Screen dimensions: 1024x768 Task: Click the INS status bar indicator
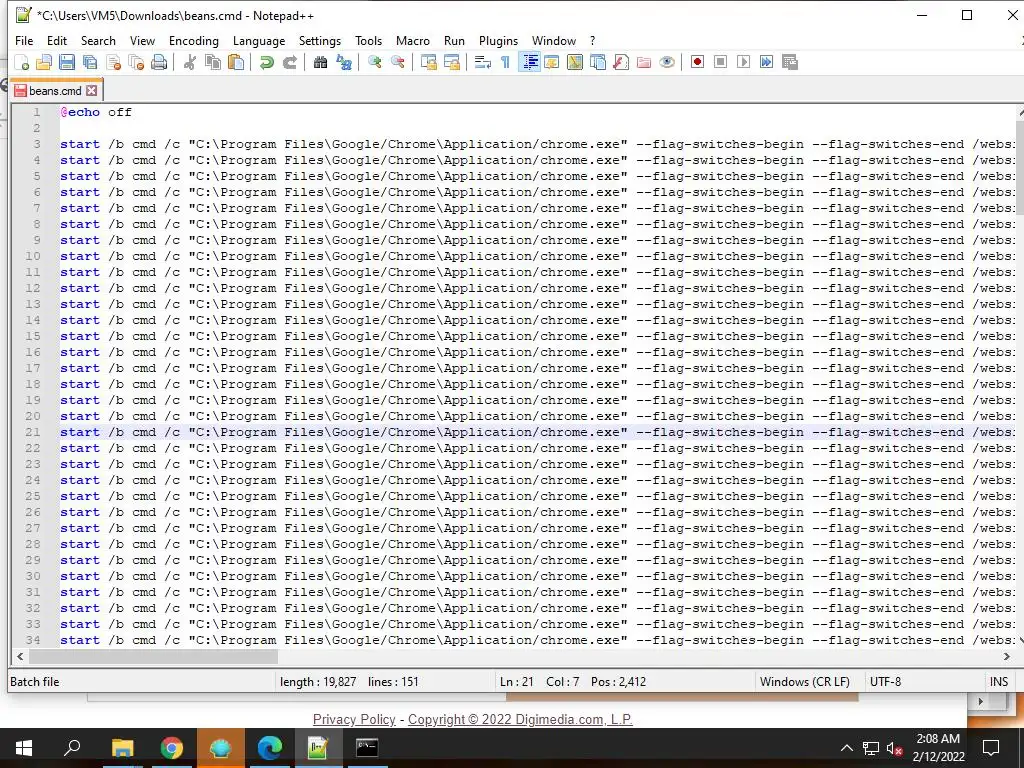click(999, 682)
